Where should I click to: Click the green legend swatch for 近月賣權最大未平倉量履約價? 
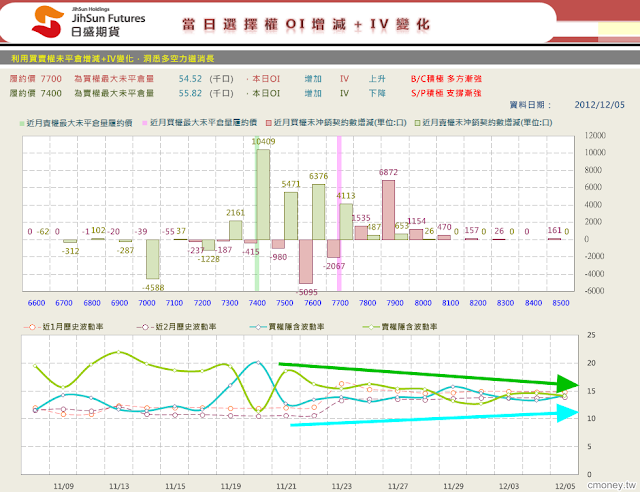[22, 123]
